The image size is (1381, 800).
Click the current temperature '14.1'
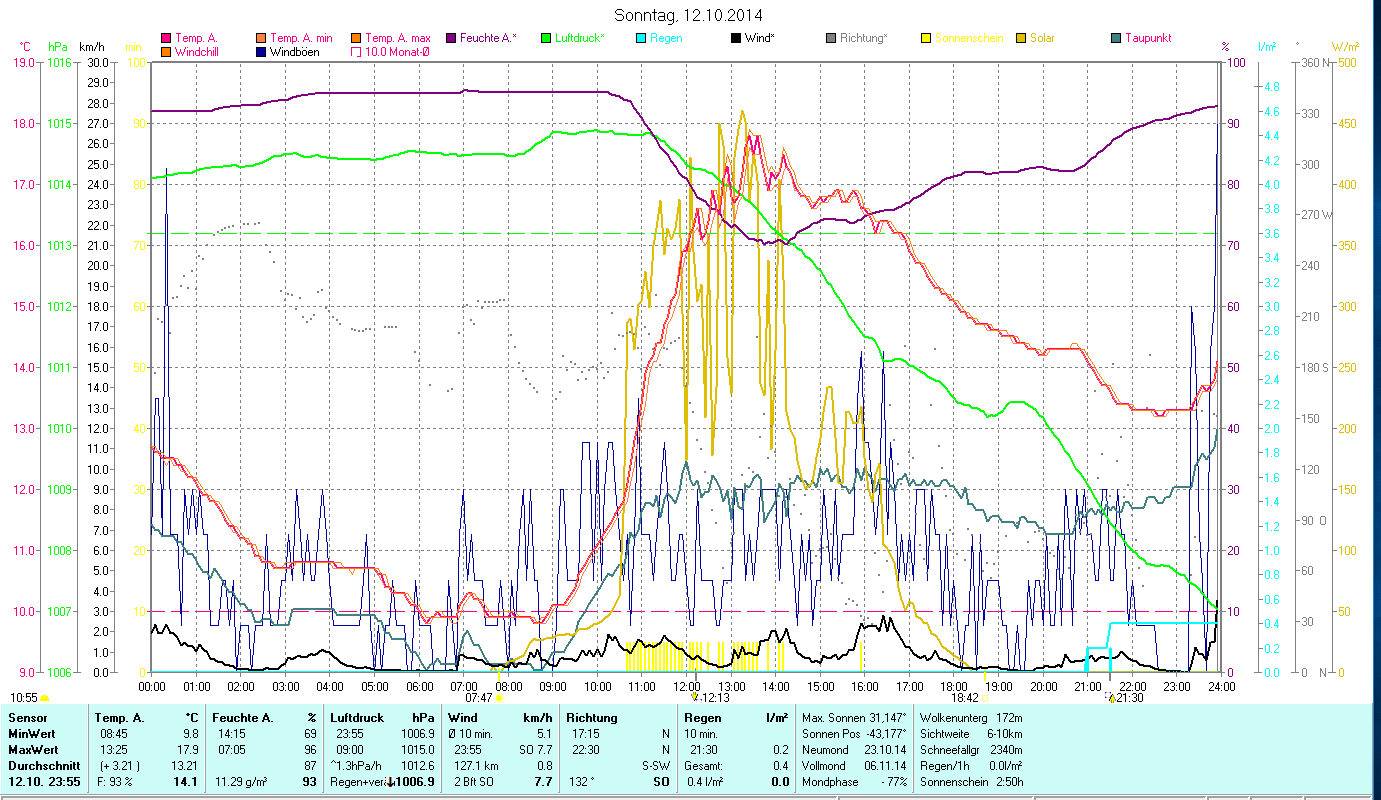pyautogui.click(x=186, y=782)
